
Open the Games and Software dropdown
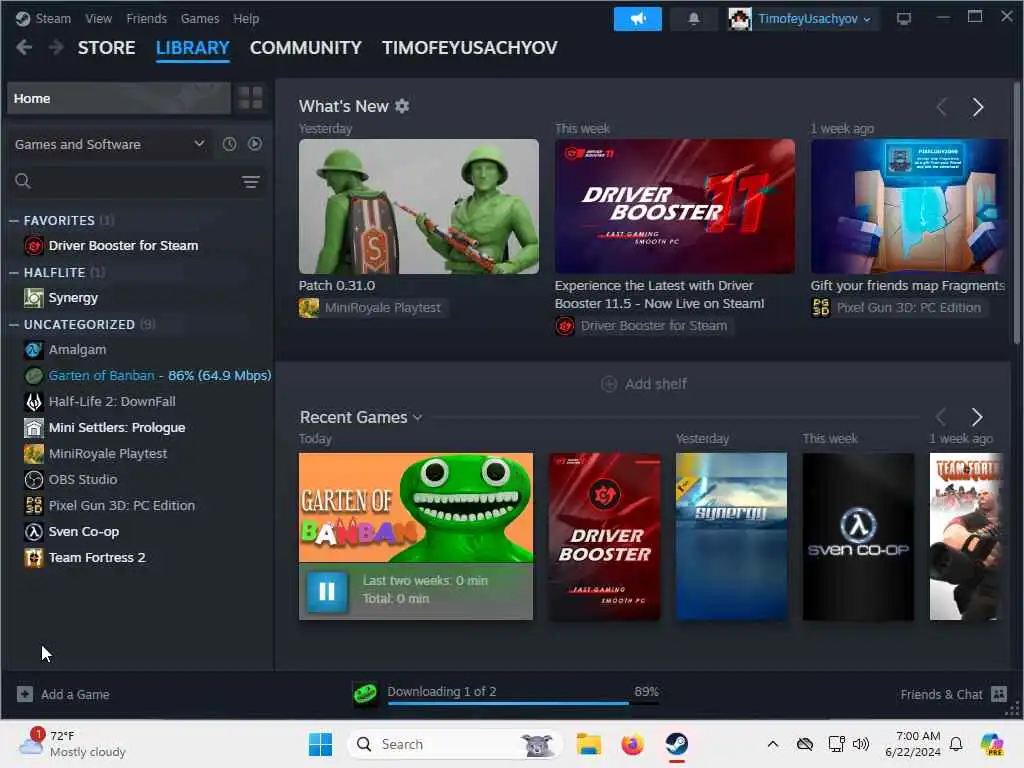point(110,144)
